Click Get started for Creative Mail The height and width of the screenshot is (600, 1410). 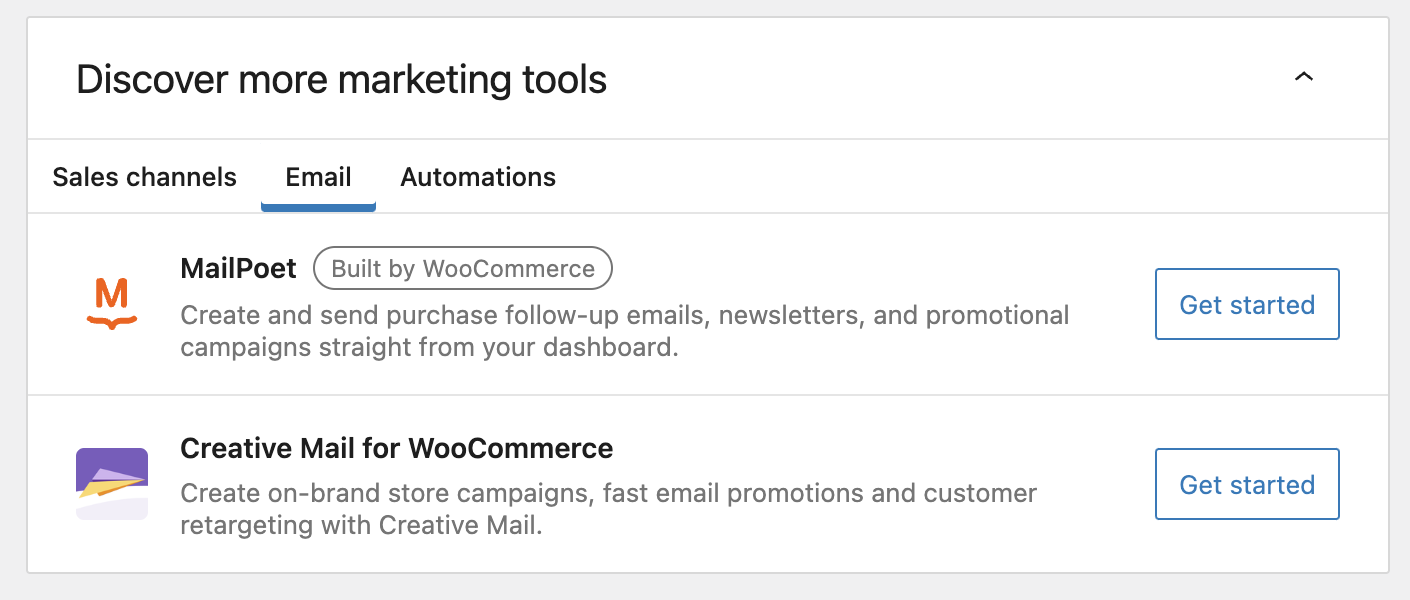pyautogui.click(x=1247, y=484)
